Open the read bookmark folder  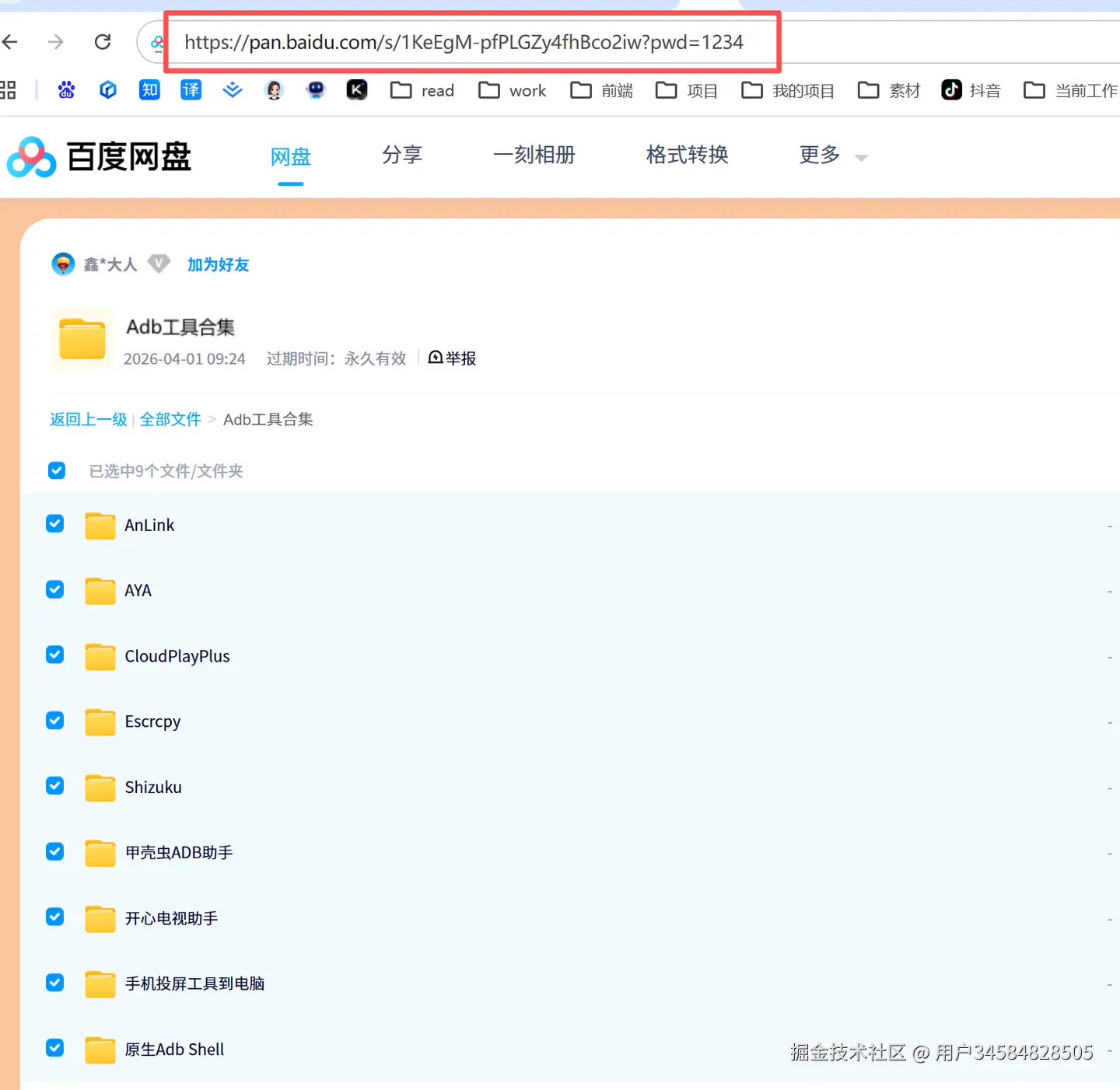coord(422,91)
